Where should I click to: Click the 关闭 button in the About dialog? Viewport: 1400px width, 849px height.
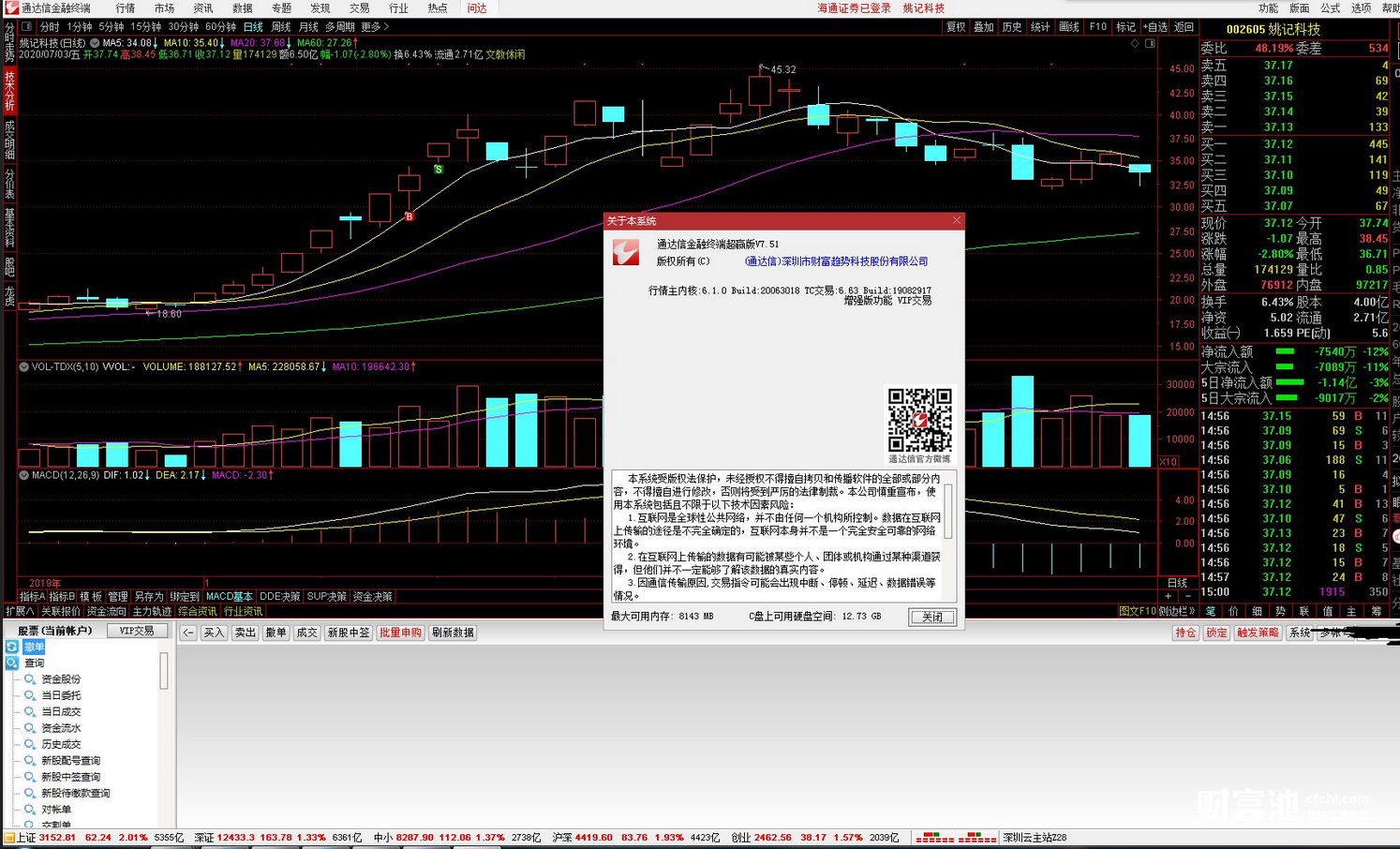932,617
